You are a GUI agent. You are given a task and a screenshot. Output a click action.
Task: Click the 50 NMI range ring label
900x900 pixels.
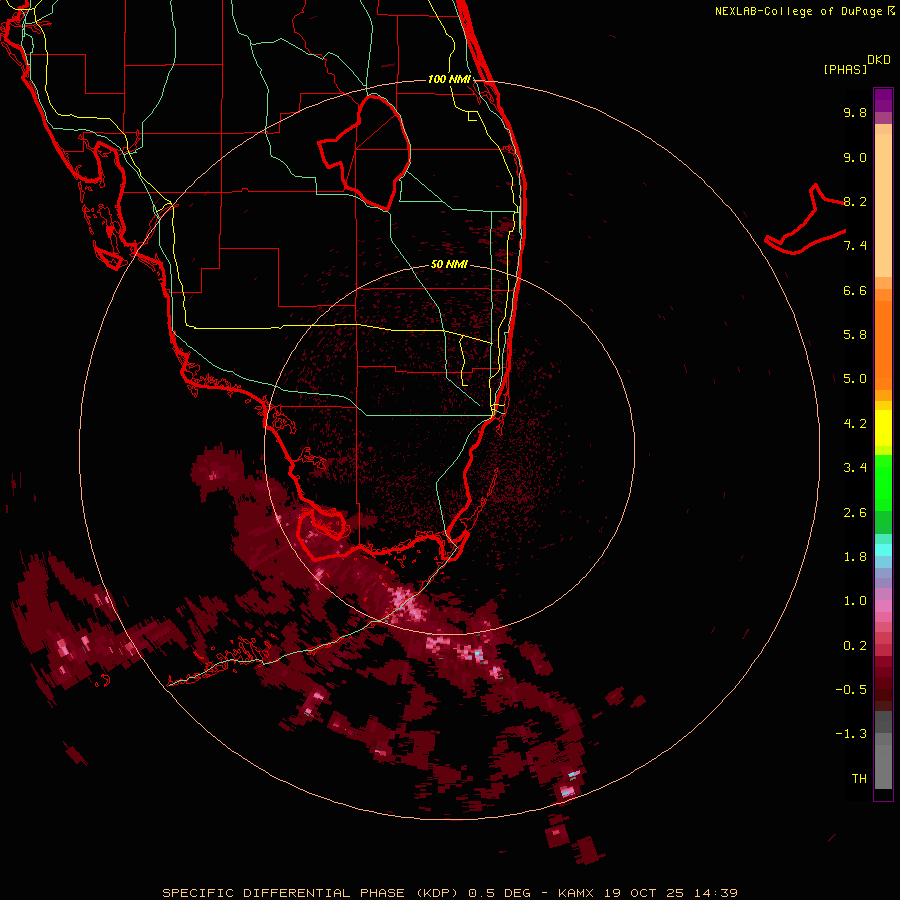449,264
